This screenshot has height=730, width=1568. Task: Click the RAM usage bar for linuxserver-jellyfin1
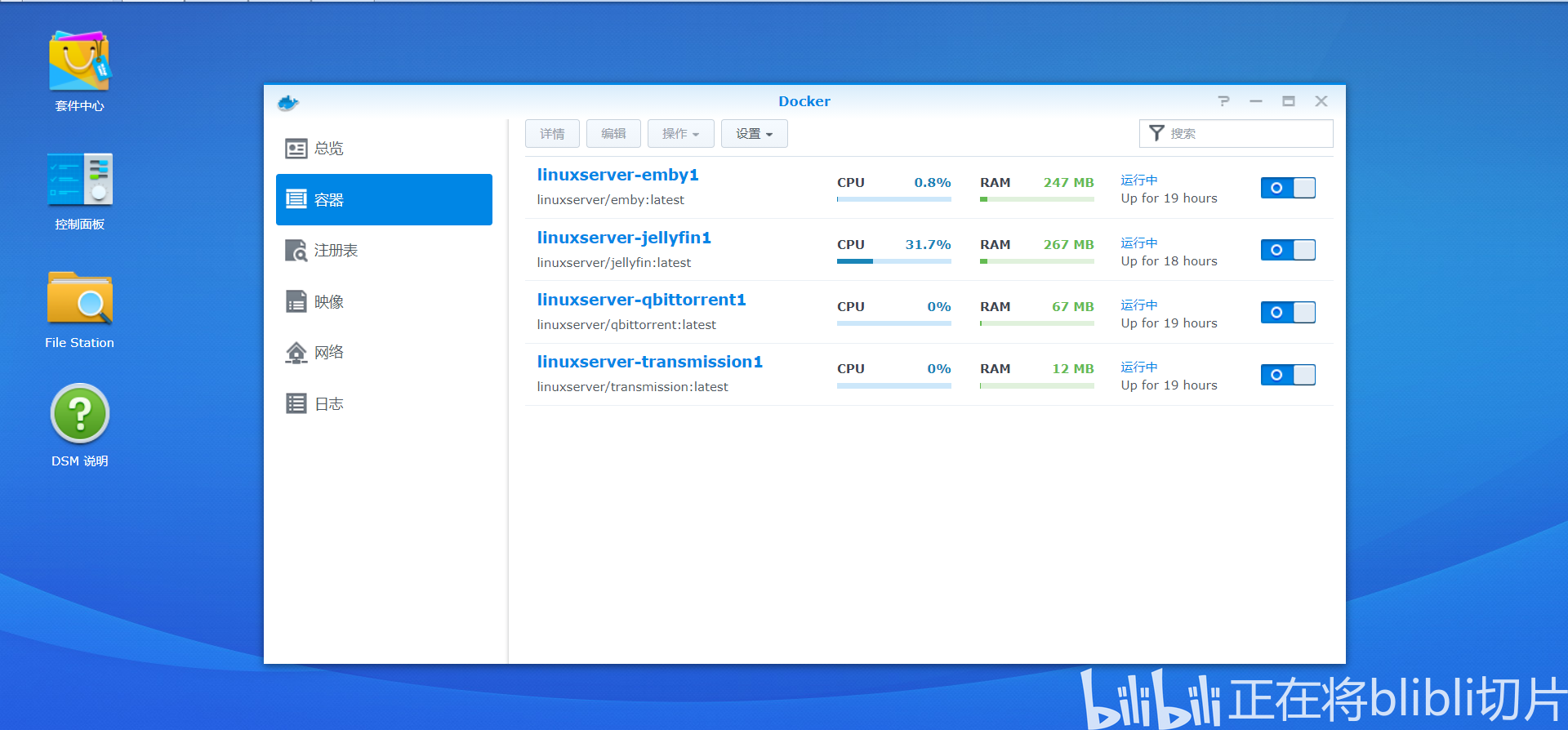1037,261
